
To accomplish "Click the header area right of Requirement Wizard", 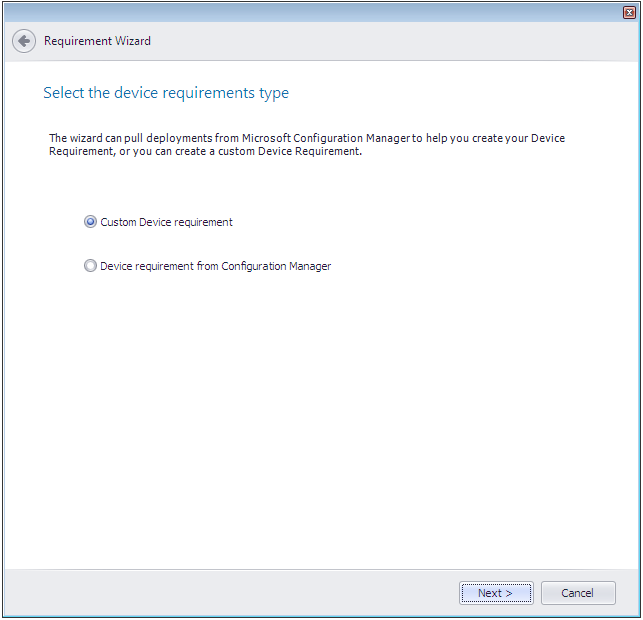I will (400, 41).
